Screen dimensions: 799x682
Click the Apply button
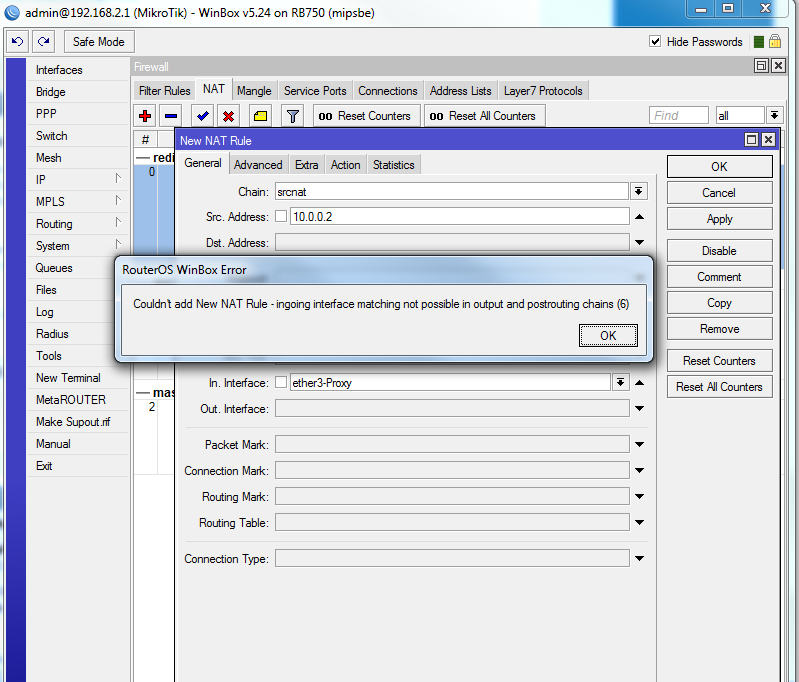(x=720, y=219)
